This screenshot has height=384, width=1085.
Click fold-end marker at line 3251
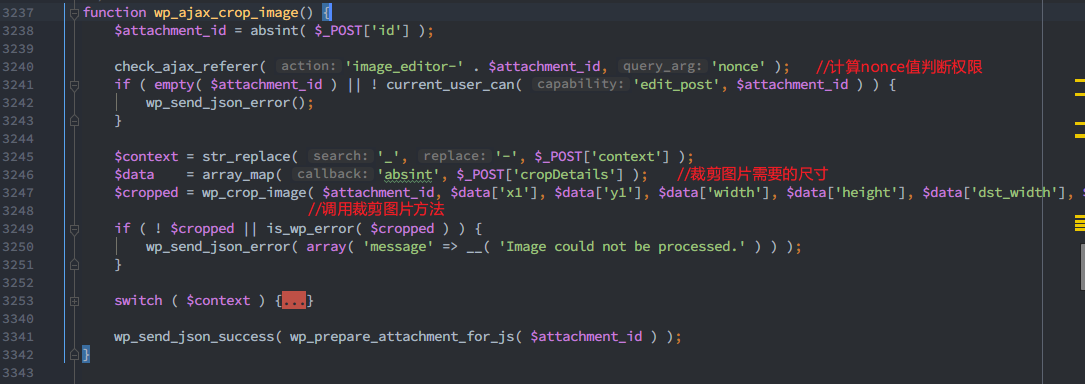click(75, 264)
